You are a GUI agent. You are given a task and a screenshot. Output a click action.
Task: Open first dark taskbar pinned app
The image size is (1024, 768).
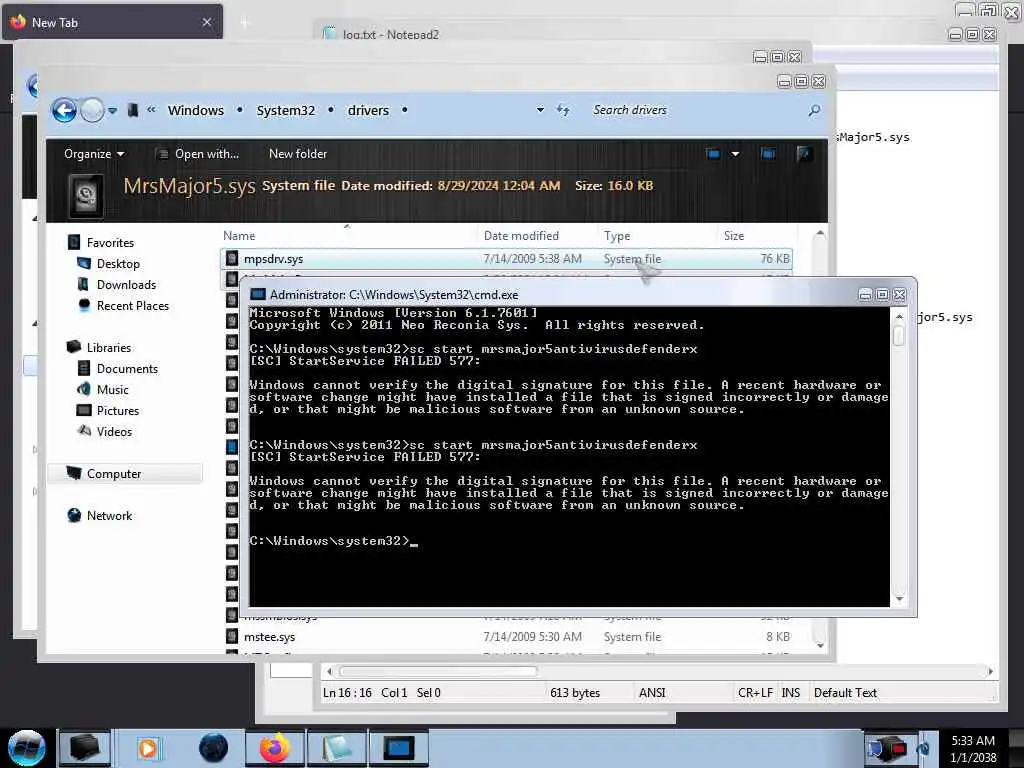85,748
